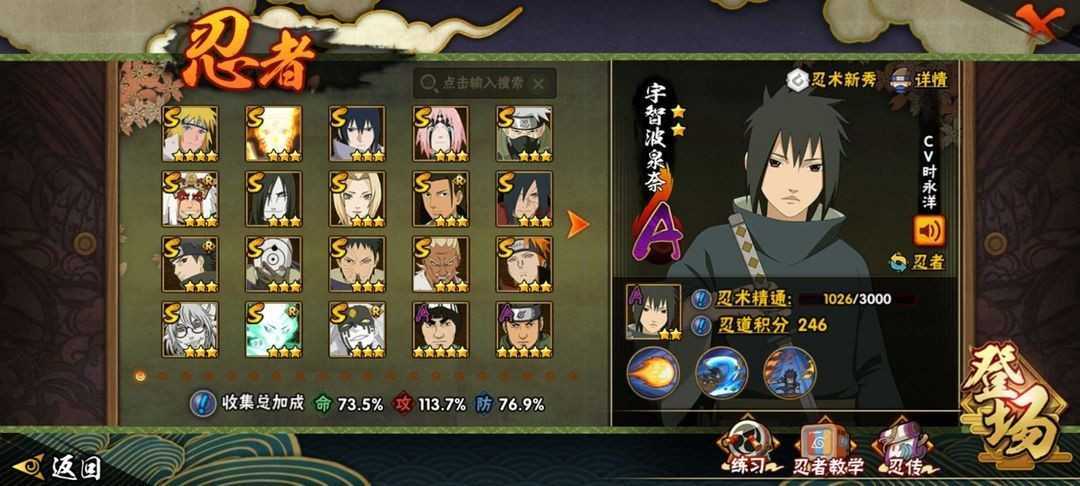The image size is (1080, 486).
Task: Open the 忍者教学 tutorial icon
Action: click(828, 452)
